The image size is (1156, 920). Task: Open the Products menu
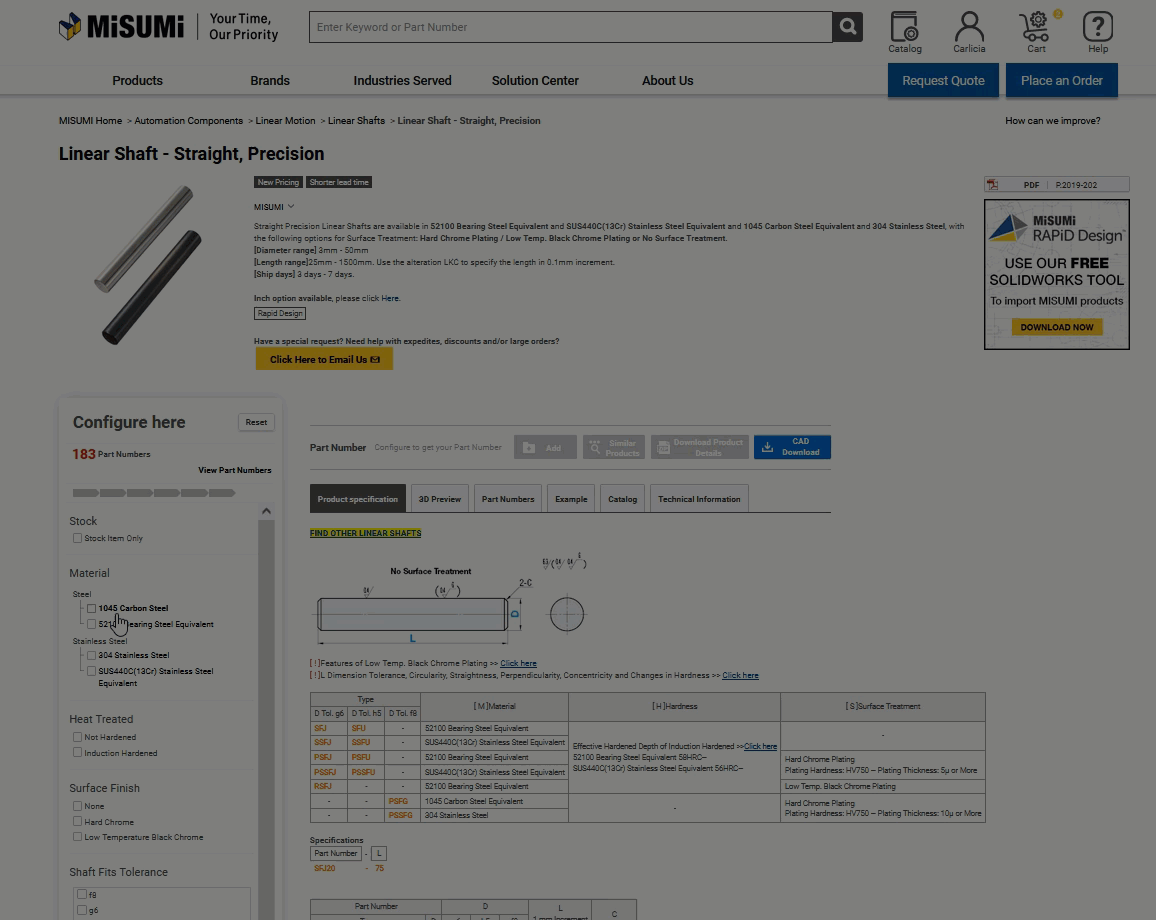[137, 80]
